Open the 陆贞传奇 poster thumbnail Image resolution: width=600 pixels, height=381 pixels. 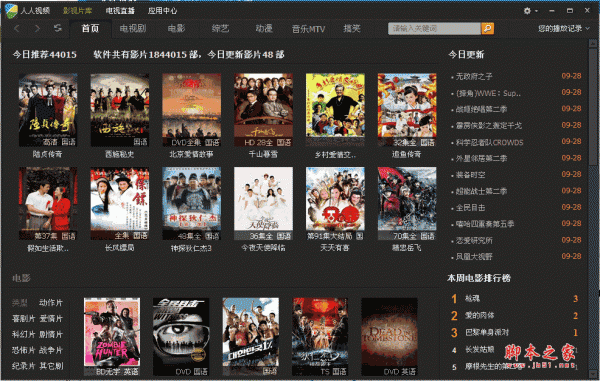48,110
